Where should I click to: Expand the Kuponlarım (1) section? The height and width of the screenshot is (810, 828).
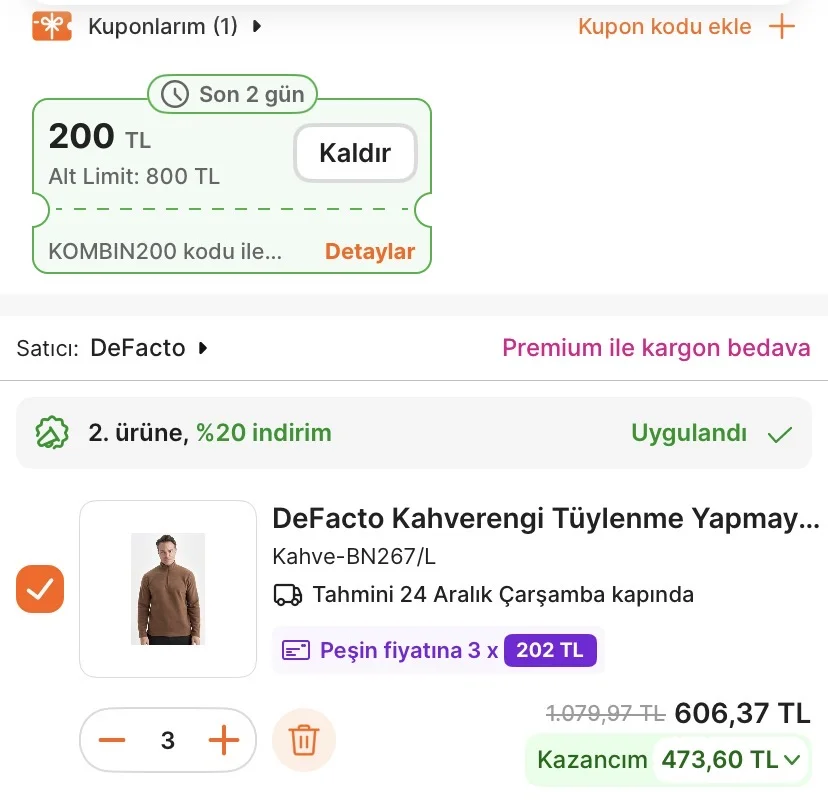point(175,27)
